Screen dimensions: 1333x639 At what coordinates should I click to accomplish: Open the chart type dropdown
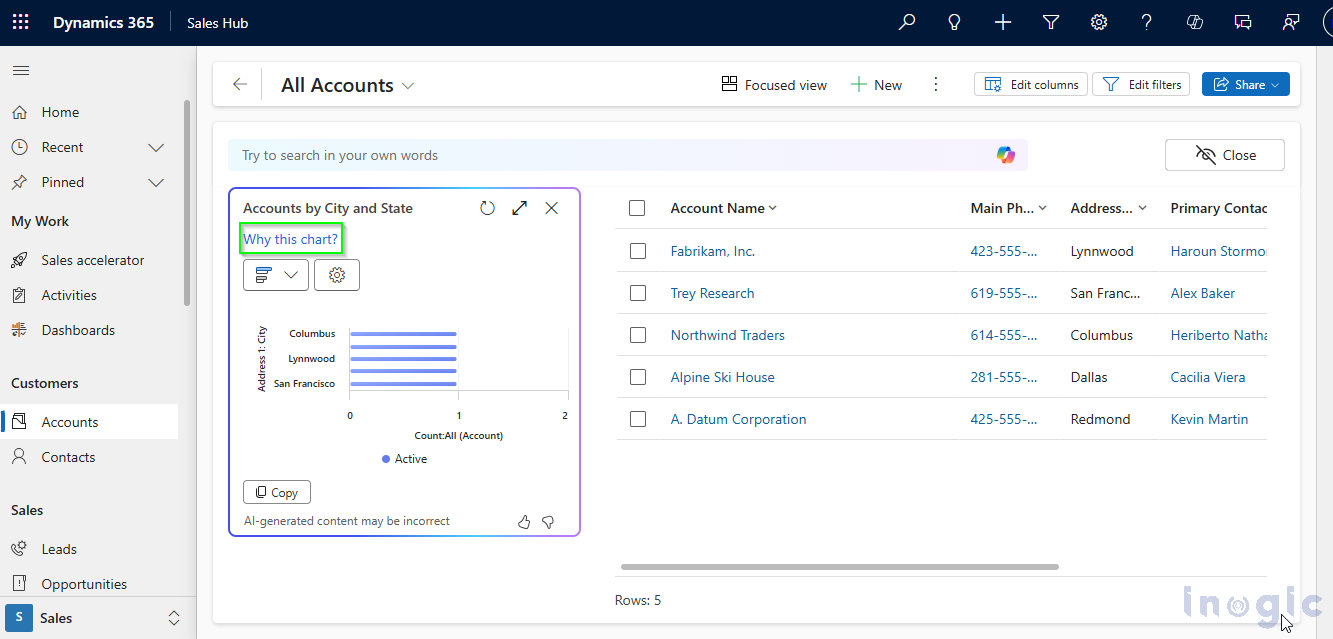(x=276, y=275)
